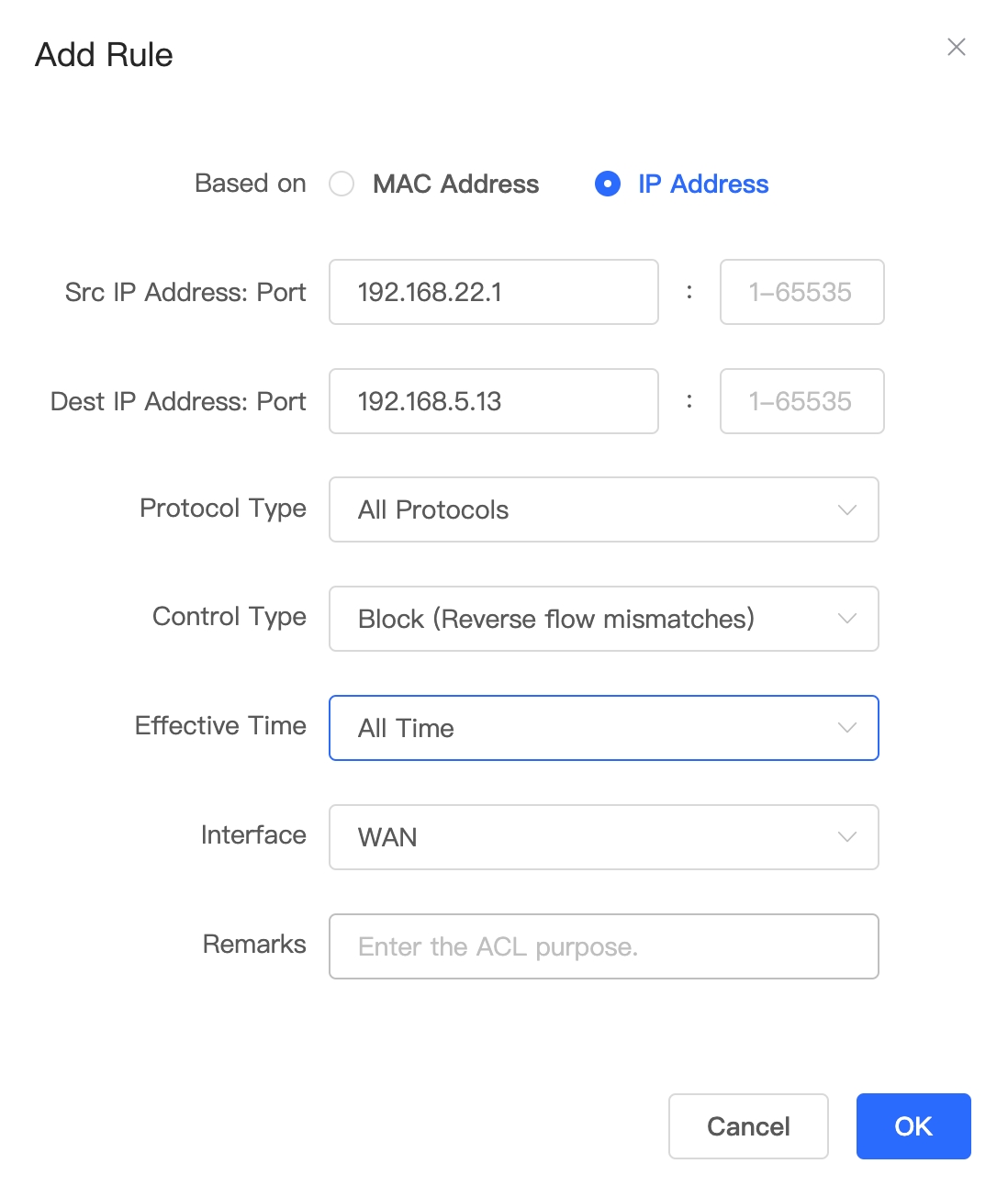Click the chevron arrow beside All Protocols
1008x1186 pixels.
coord(847,509)
